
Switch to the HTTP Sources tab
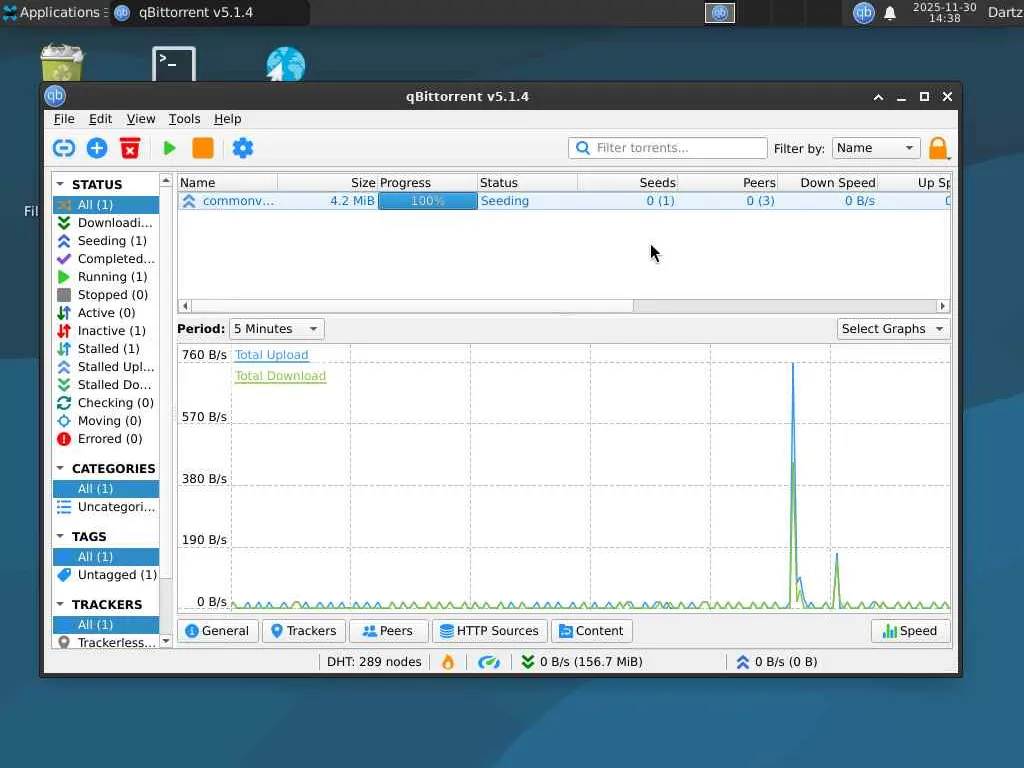click(x=489, y=631)
